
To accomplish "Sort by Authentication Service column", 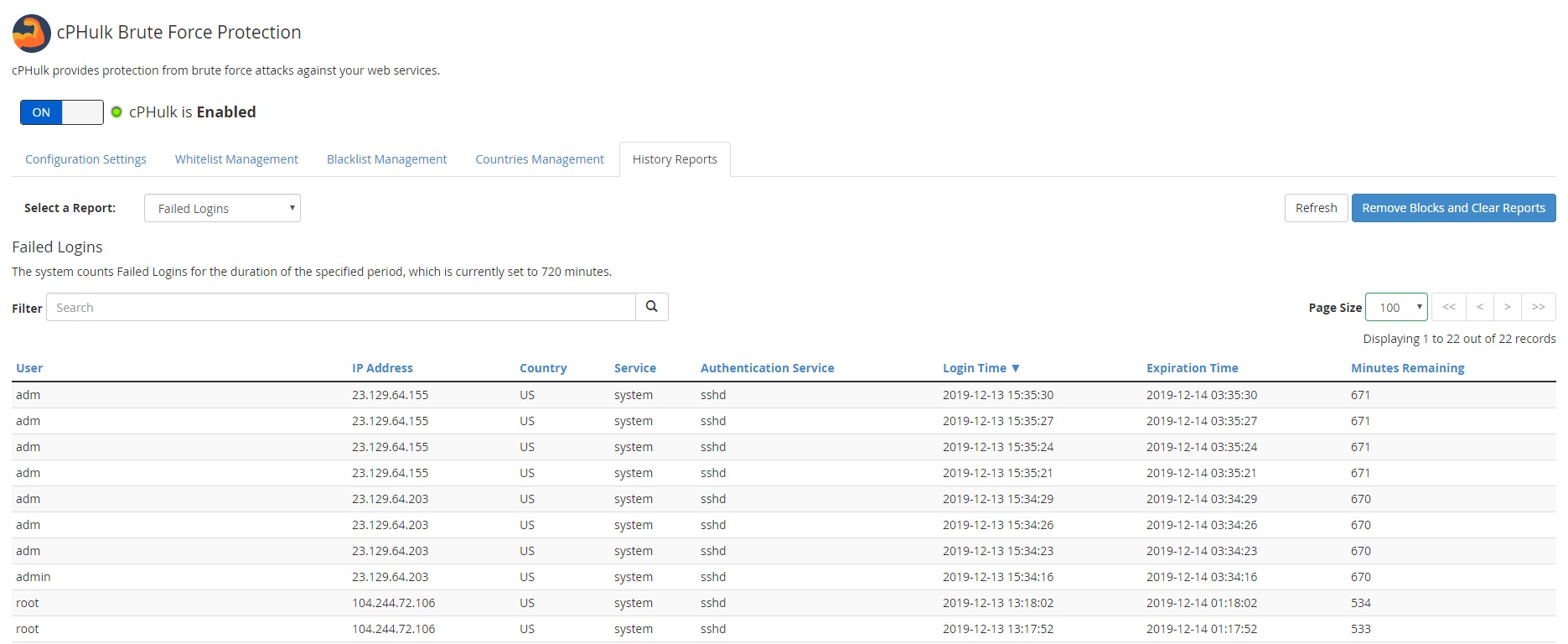I will coord(767,368).
